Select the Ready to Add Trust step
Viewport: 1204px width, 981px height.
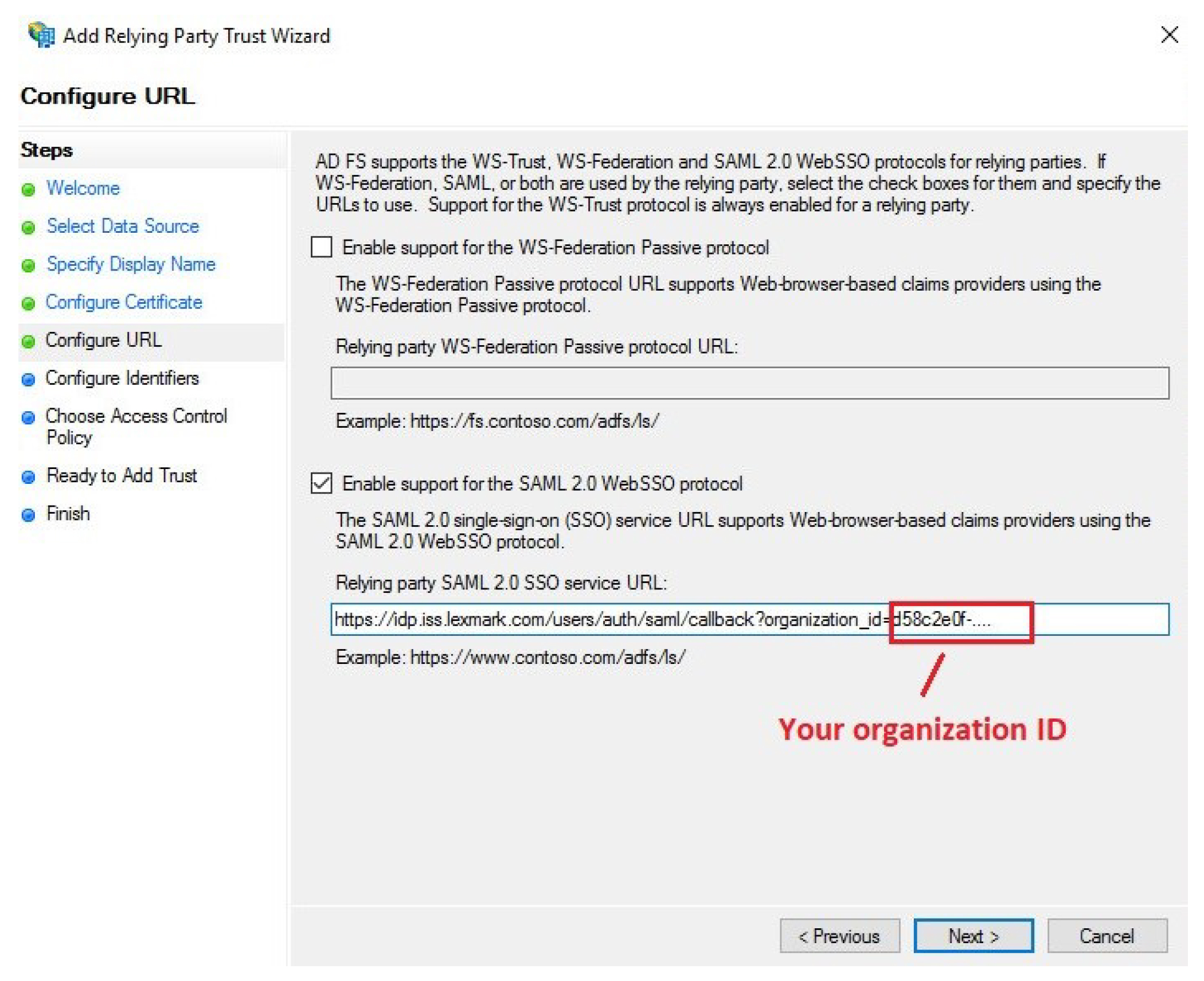click(x=122, y=475)
